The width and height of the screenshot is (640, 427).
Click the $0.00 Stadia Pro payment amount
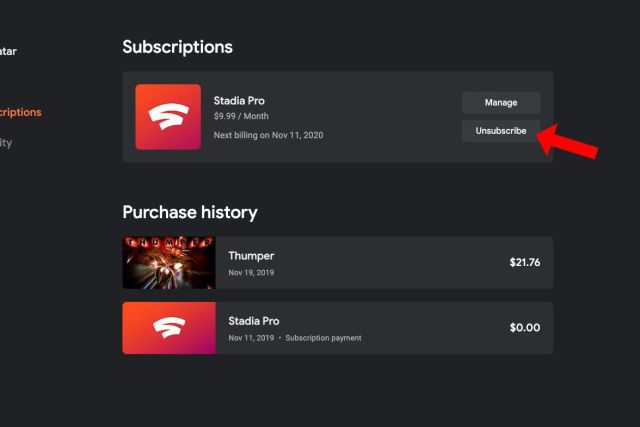[x=524, y=328]
